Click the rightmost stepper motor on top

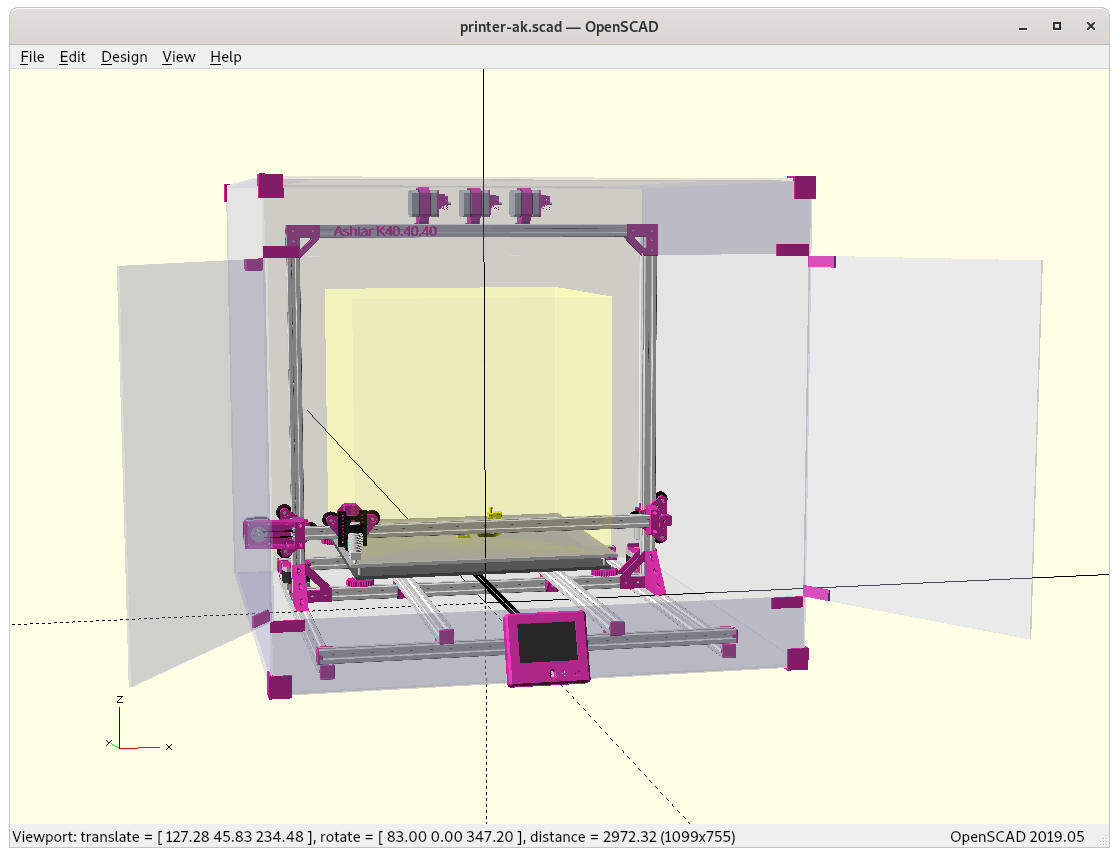click(525, 203)
